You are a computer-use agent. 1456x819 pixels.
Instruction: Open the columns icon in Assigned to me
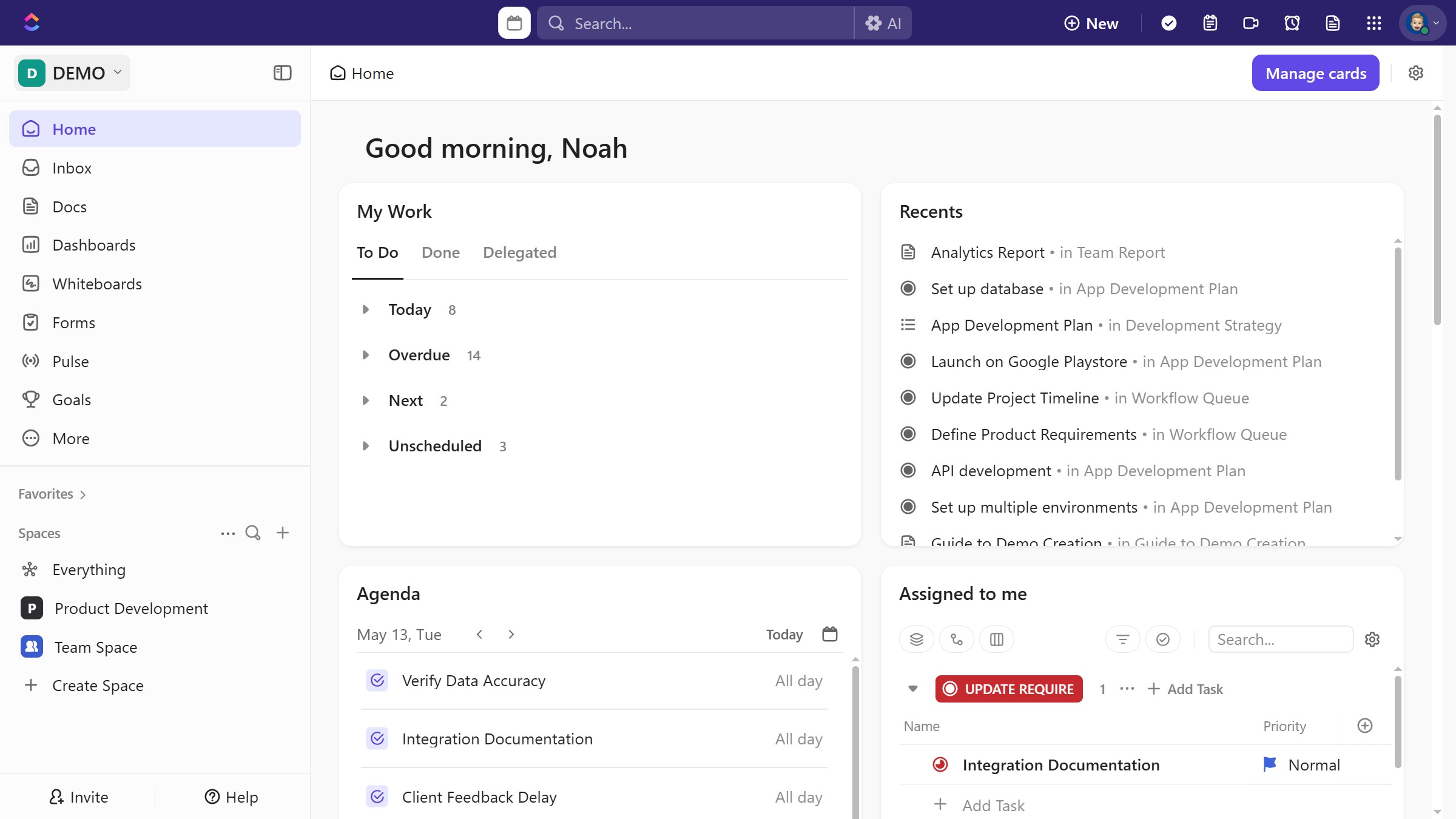pyautogui.click(x=996, y=639)
